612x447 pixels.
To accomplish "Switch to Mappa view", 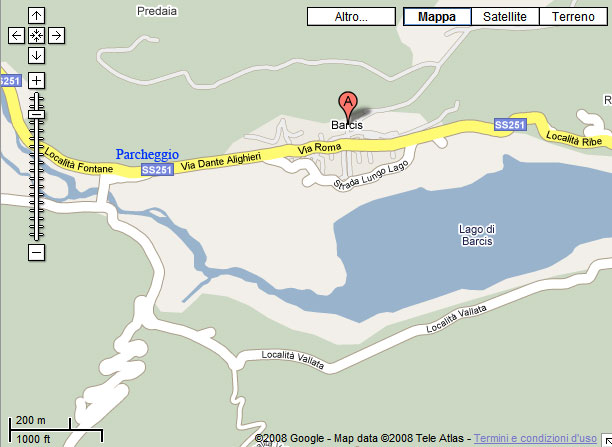I will coord(437,17).
